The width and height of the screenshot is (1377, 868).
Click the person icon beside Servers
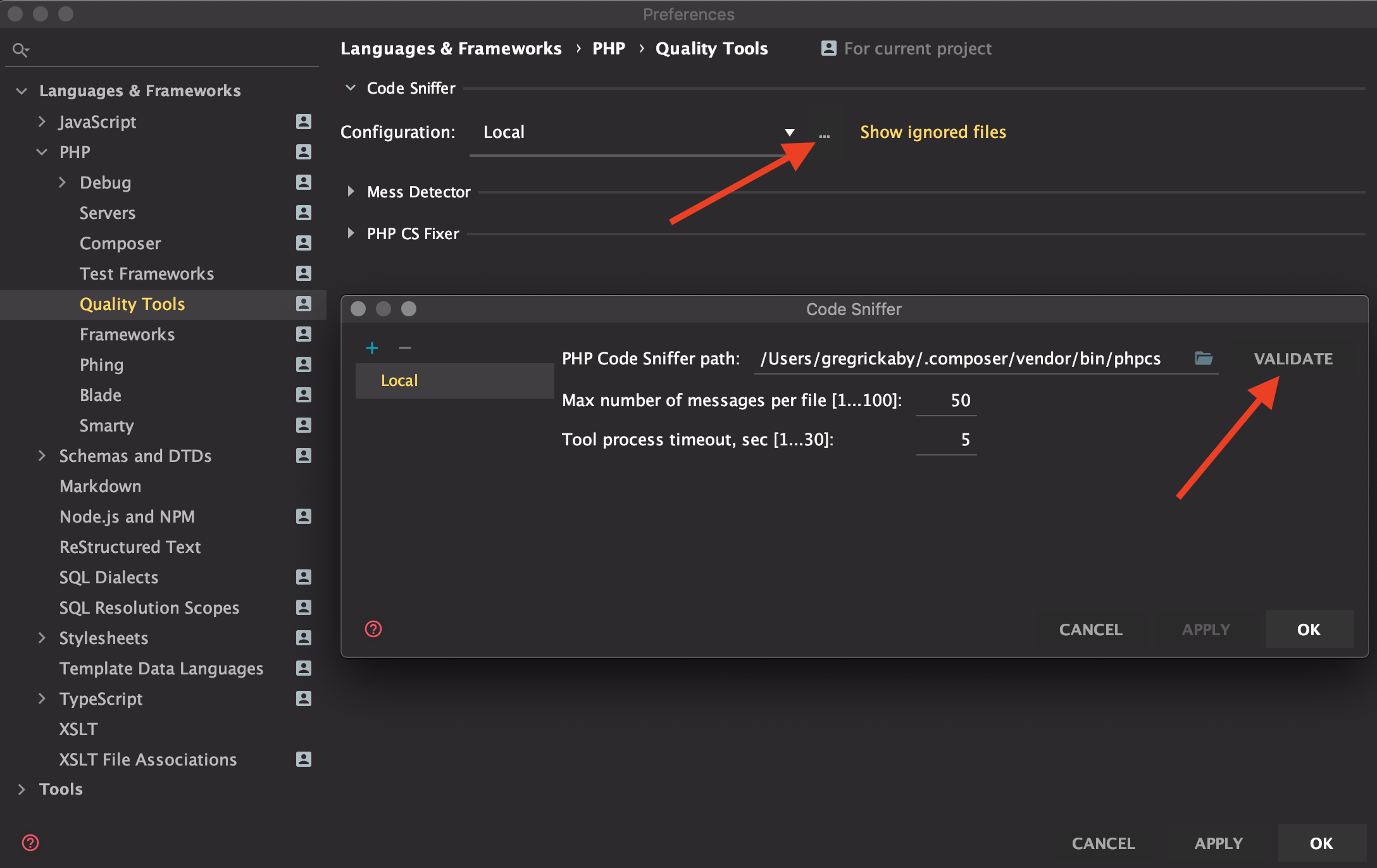pyautogui.click(x=304, y=213)
